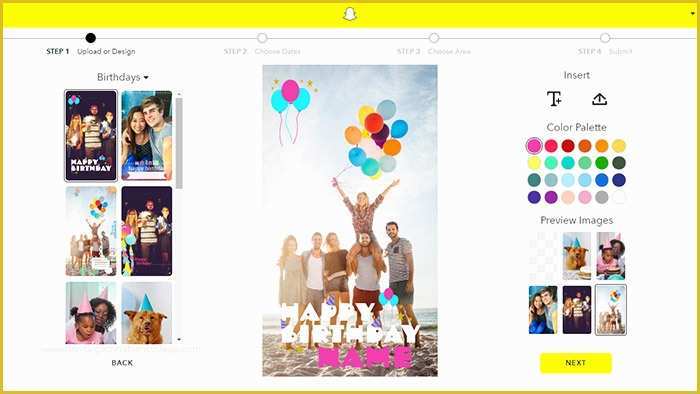Choose the child with party hat preview image
This screenshot has height=394, width=700.
611,256
